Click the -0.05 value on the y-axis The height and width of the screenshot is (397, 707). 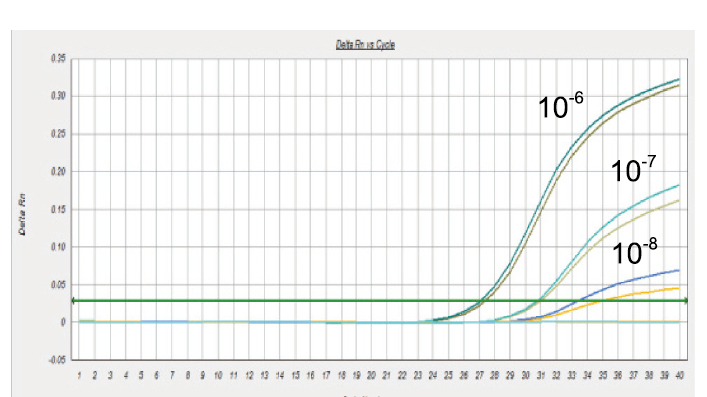(57, 360)
